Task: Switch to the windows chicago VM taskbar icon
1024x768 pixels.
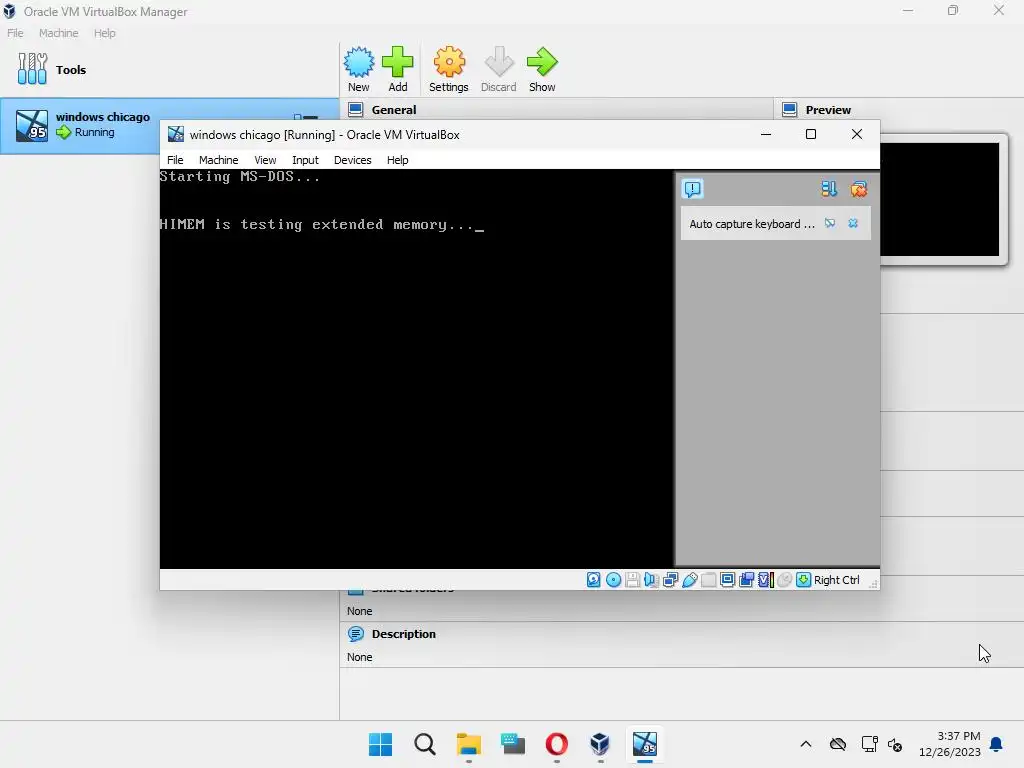Action: tap(645, 744)
